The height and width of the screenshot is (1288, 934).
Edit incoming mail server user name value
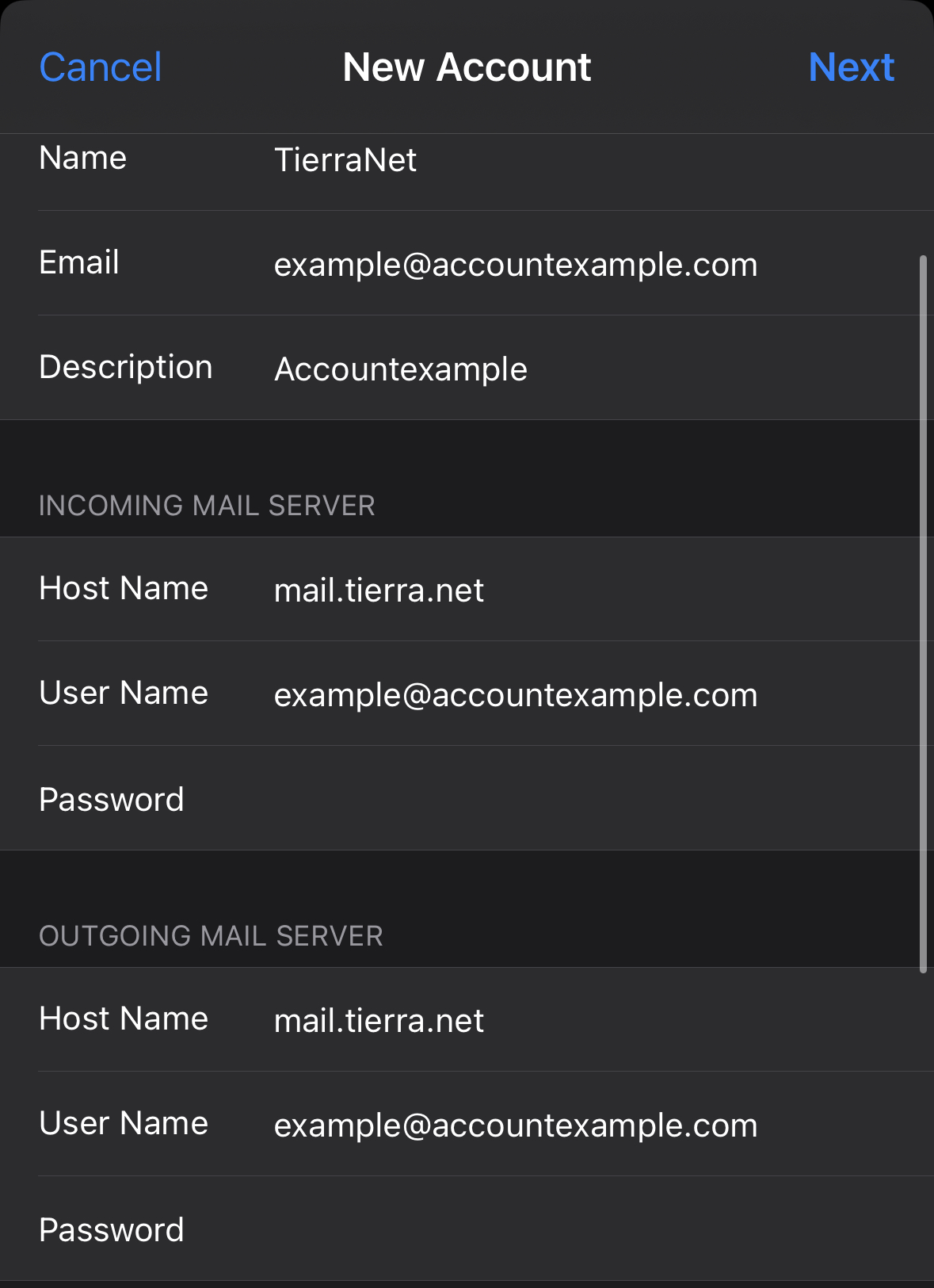(x=516, y=695)
